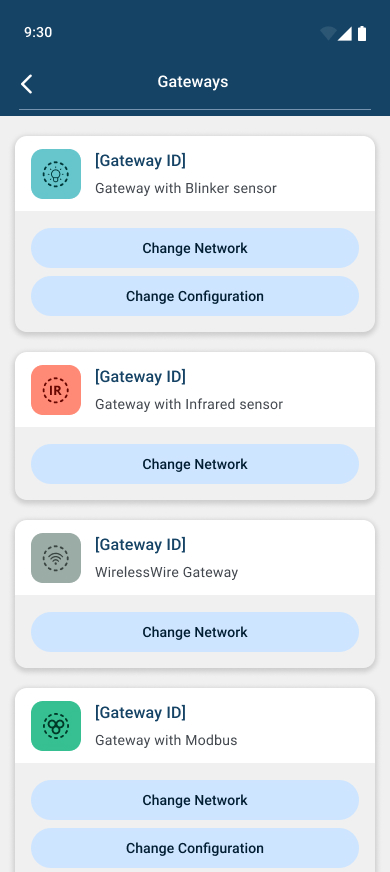
Task: Open the Gateway with Modbus entry
Action: (195, 726)
